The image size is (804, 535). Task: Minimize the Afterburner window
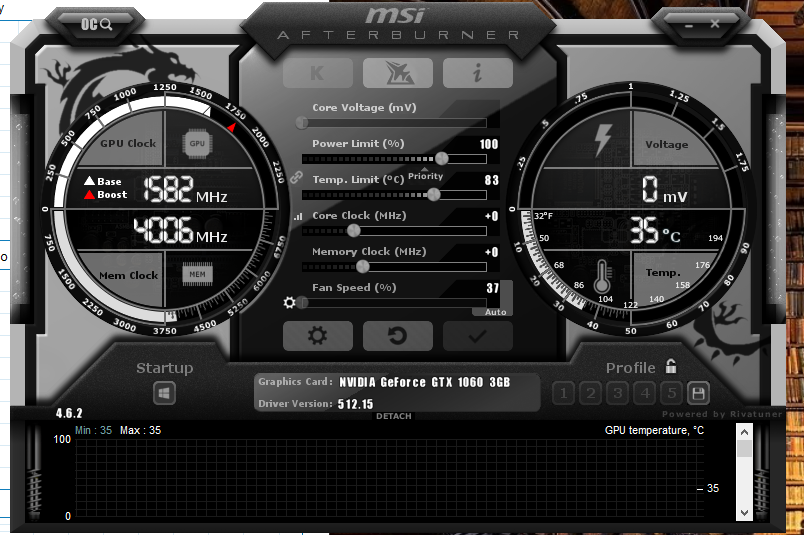click(689, 25)
